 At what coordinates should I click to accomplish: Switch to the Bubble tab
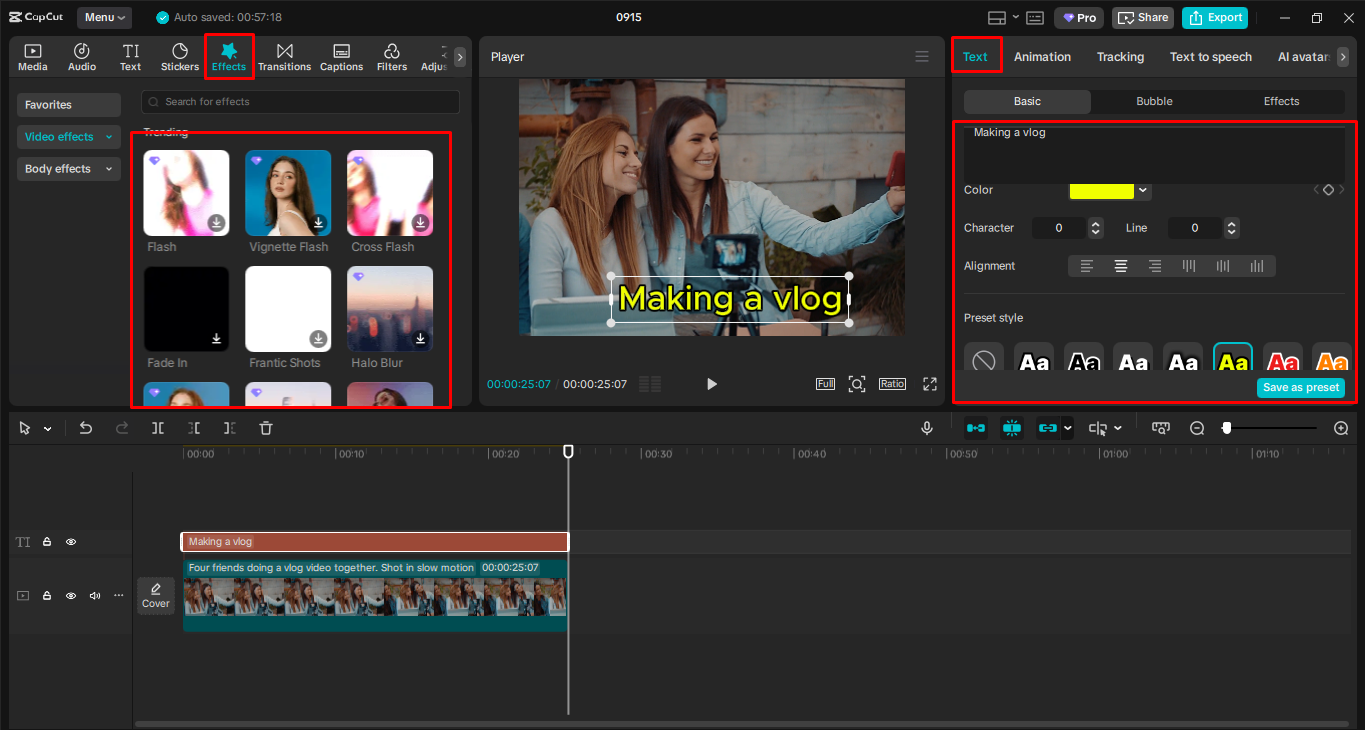[x=1154, y=101]
